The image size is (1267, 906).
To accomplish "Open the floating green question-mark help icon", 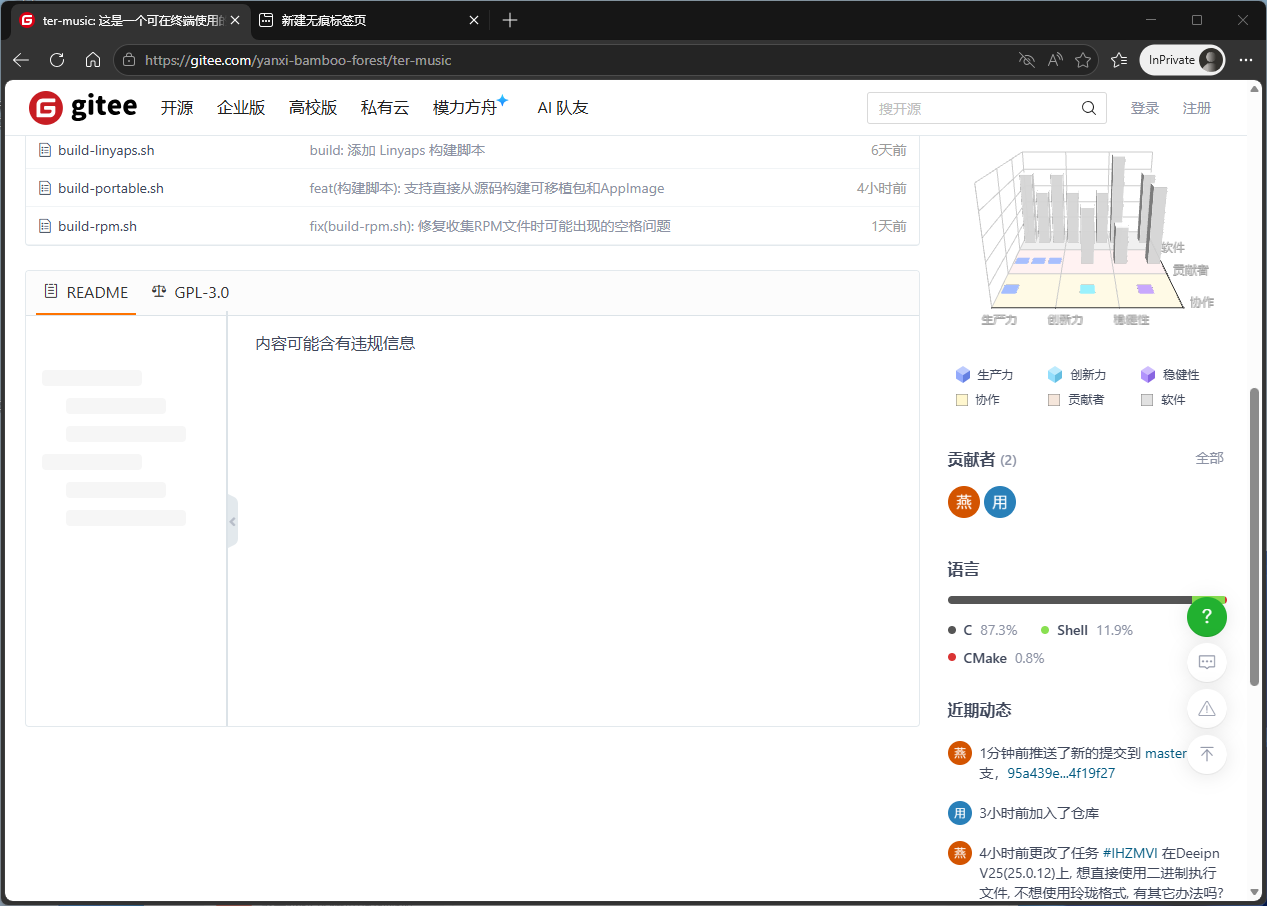I will click(1207, 617).
